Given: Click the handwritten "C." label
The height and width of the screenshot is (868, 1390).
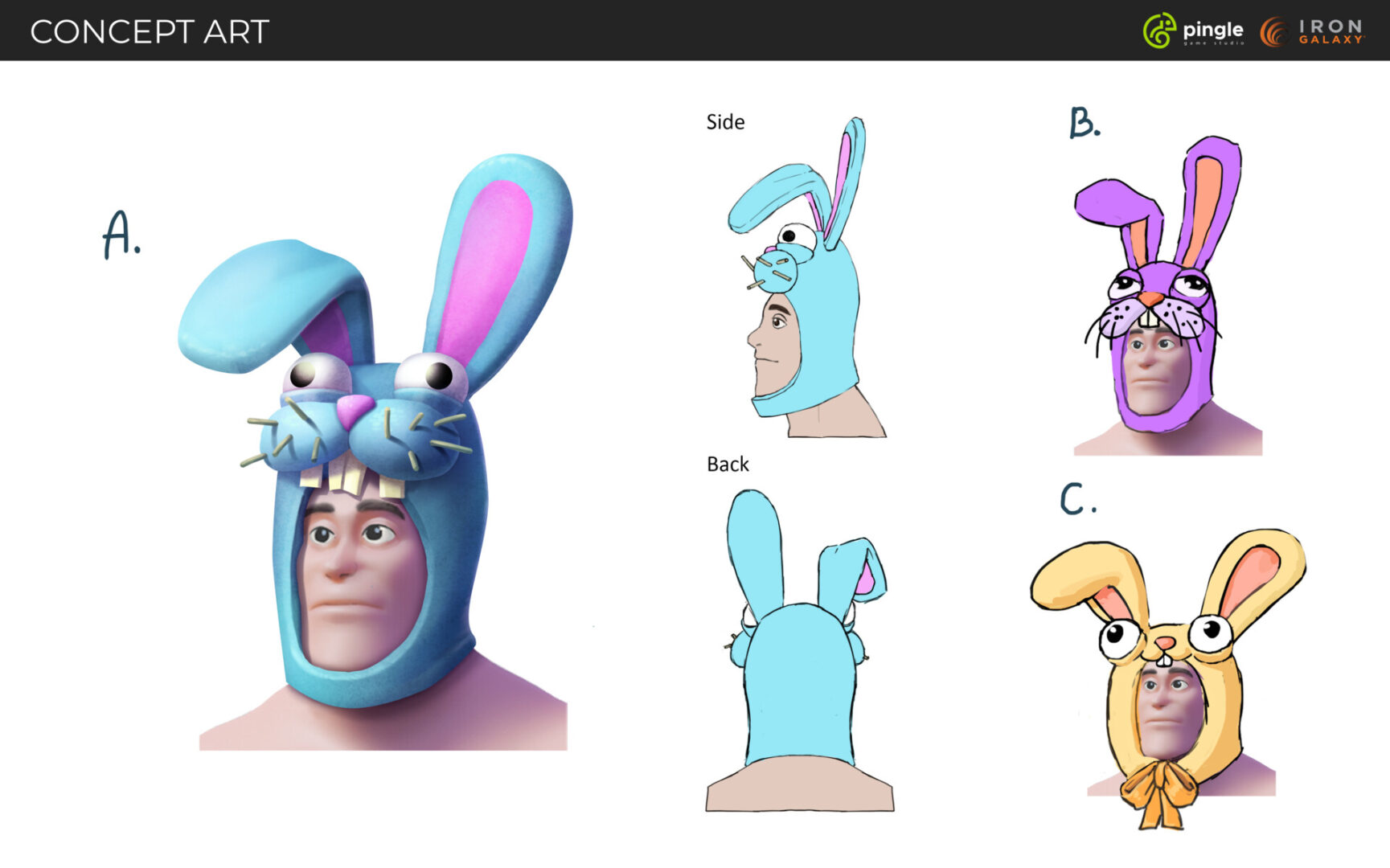Looking at the screenshot, I should (x=1077, y=499).
